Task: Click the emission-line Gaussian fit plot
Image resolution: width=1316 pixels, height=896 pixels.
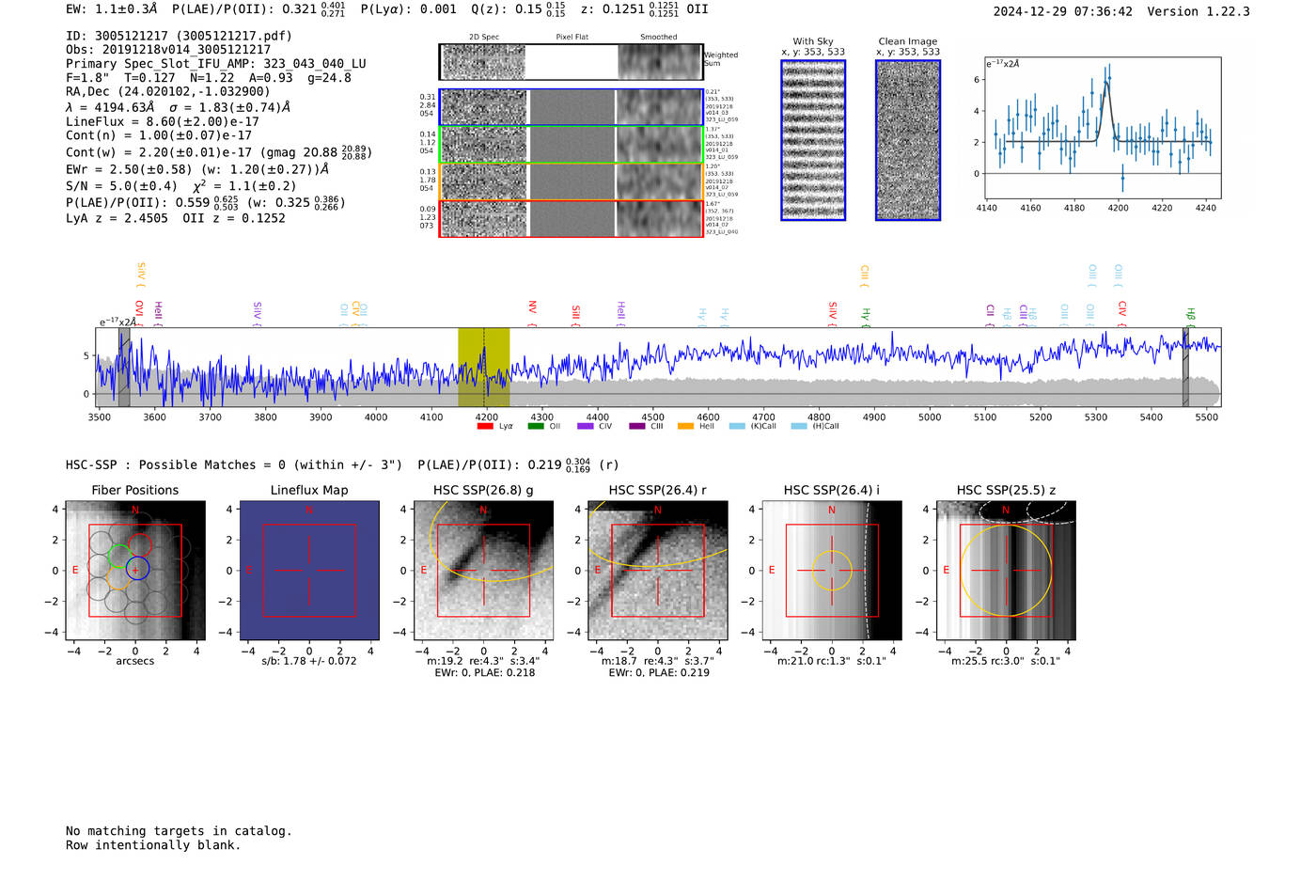Action: click(1102, 128)
